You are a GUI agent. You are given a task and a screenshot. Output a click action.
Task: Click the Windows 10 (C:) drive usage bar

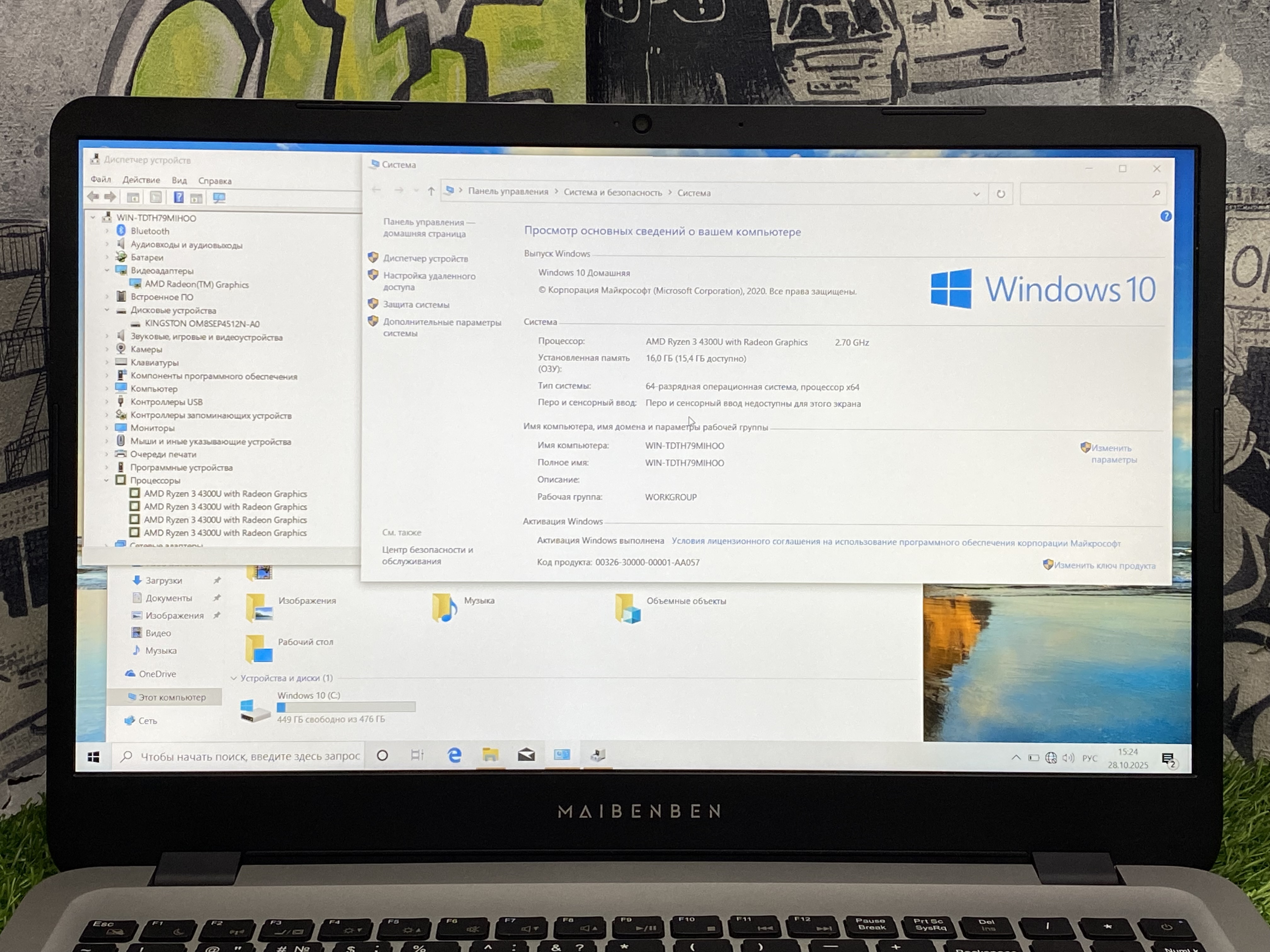pos(346,707)
